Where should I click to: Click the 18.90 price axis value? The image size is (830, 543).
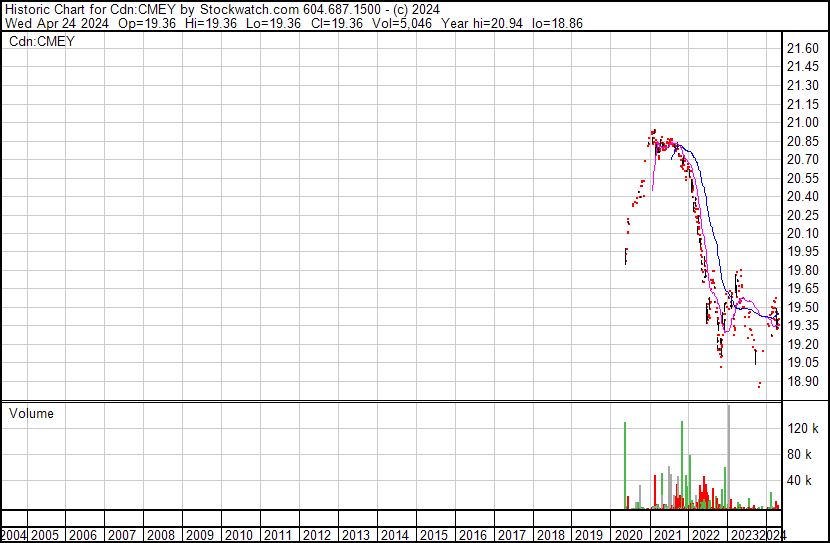803,381
